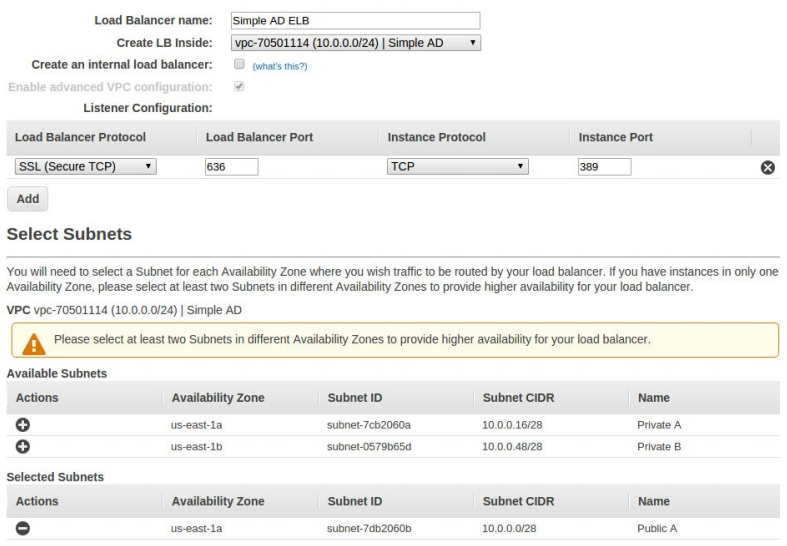Select subnet ID subnet-7cb2060a
Image resolution: width=787 pixels, height=546 pixels.
(x=369, y=425)
